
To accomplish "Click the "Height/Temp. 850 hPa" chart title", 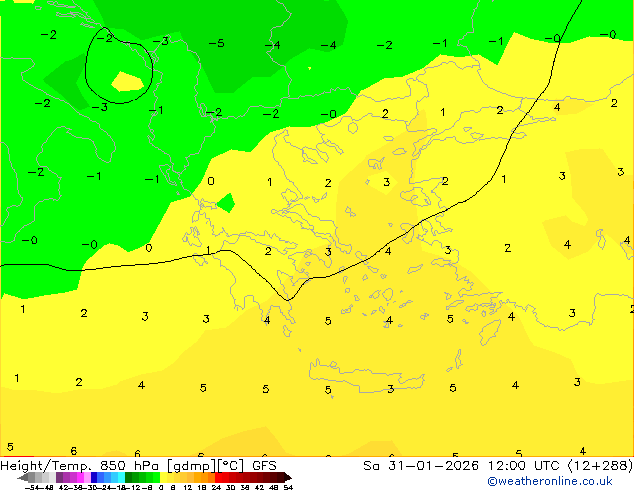I will (80, 466).
